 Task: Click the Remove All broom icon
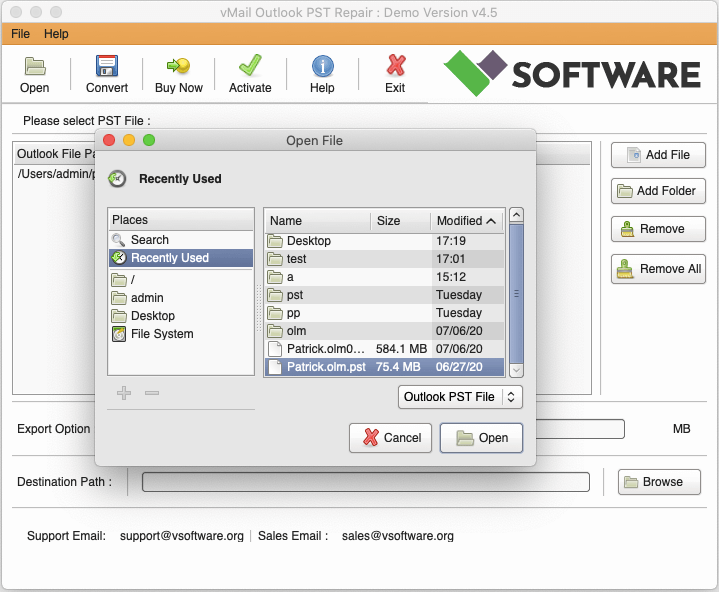pyautogui.click(x=625, y=269)
